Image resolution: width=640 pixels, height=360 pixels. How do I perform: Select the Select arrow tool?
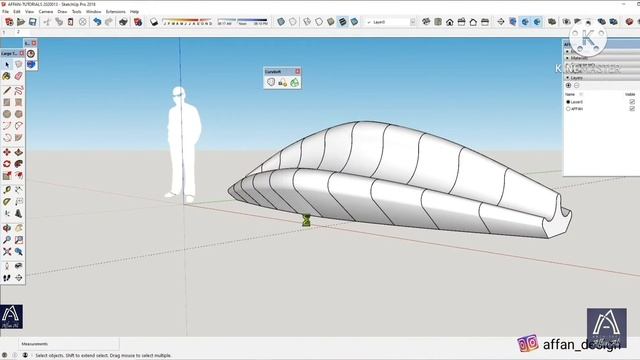click(x=7, y=64)
